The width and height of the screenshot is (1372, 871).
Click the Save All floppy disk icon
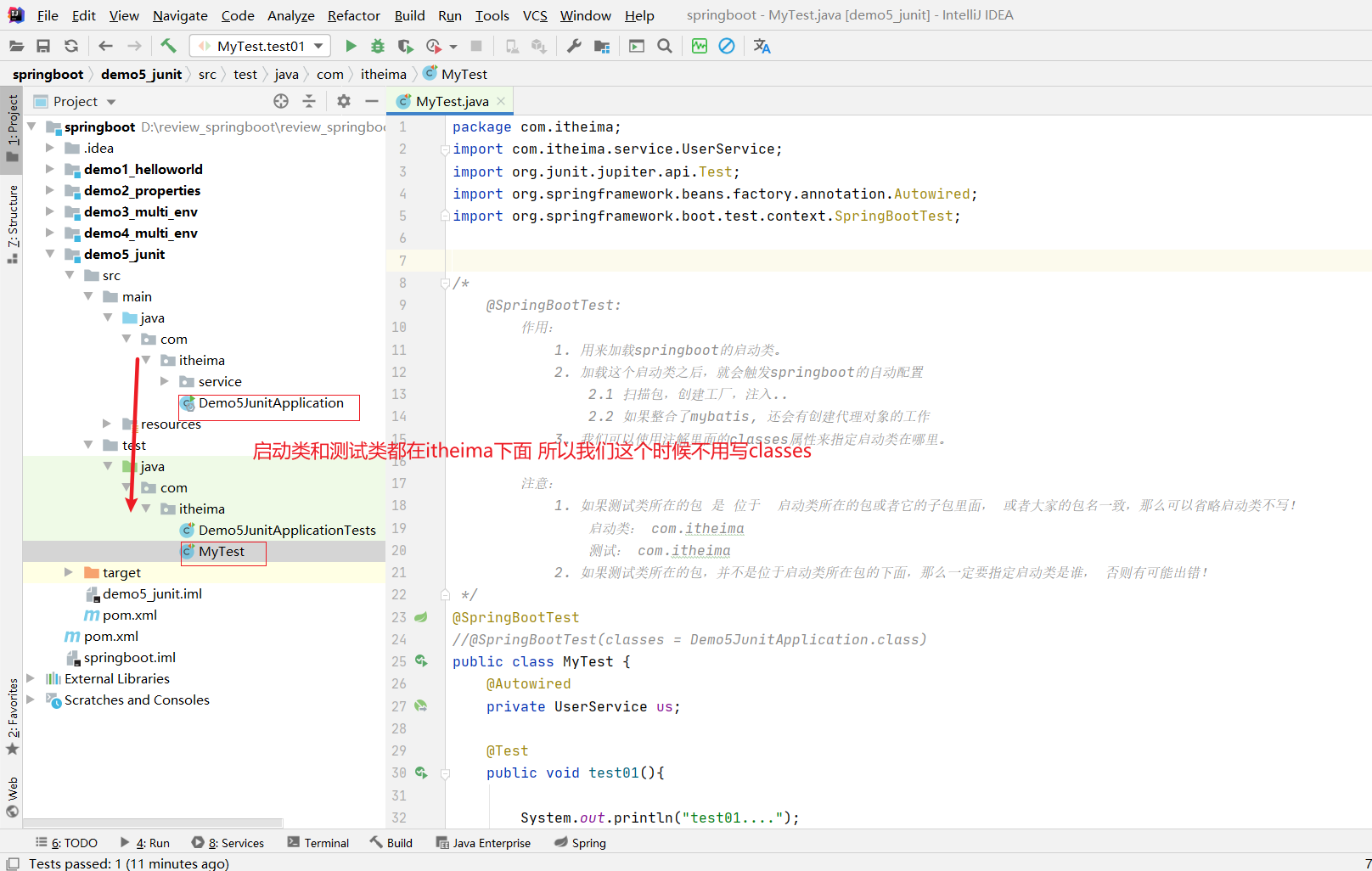click(x=43, y=46)
